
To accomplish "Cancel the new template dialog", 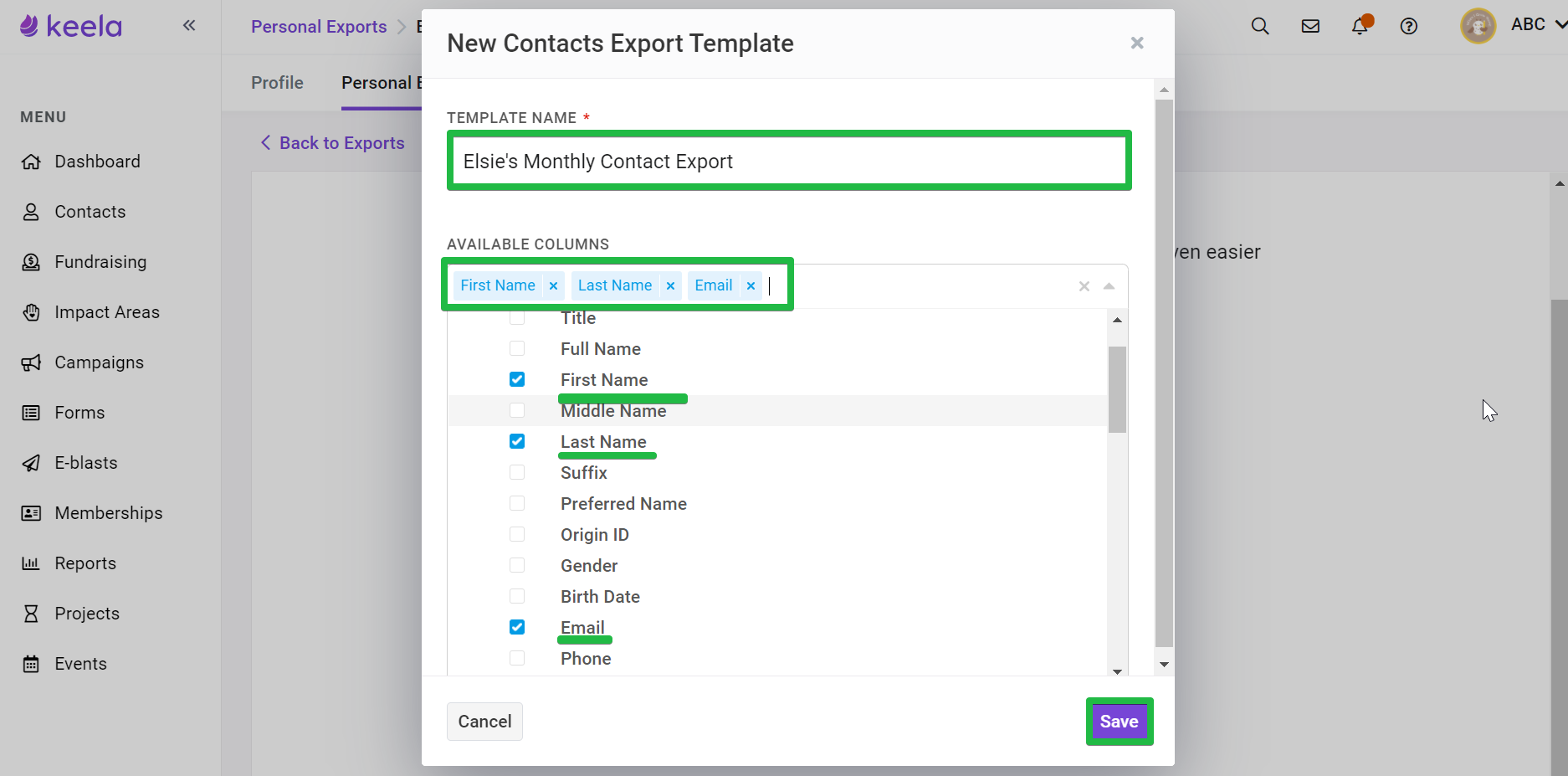I will 484,722.
